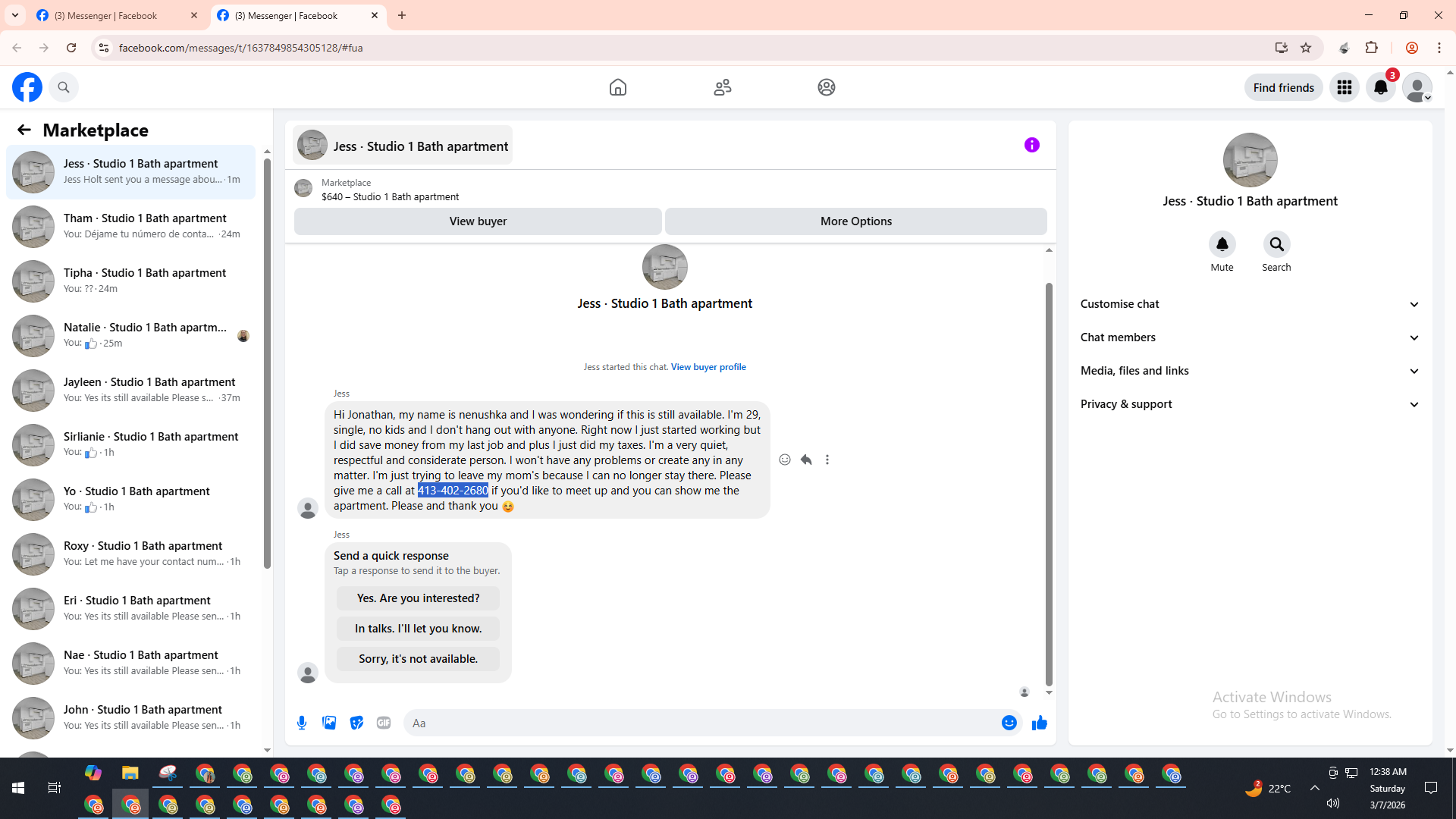
Task: Open conversation information purple icon
Action: click(1031, 145)
